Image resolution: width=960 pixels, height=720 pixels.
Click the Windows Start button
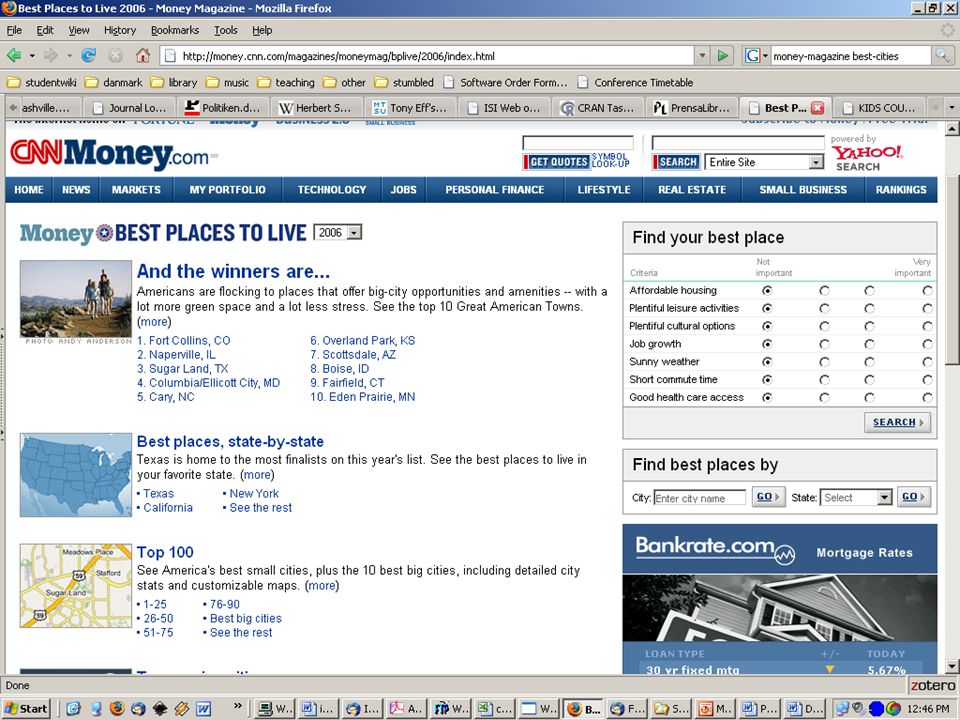(x=26, y=708)
